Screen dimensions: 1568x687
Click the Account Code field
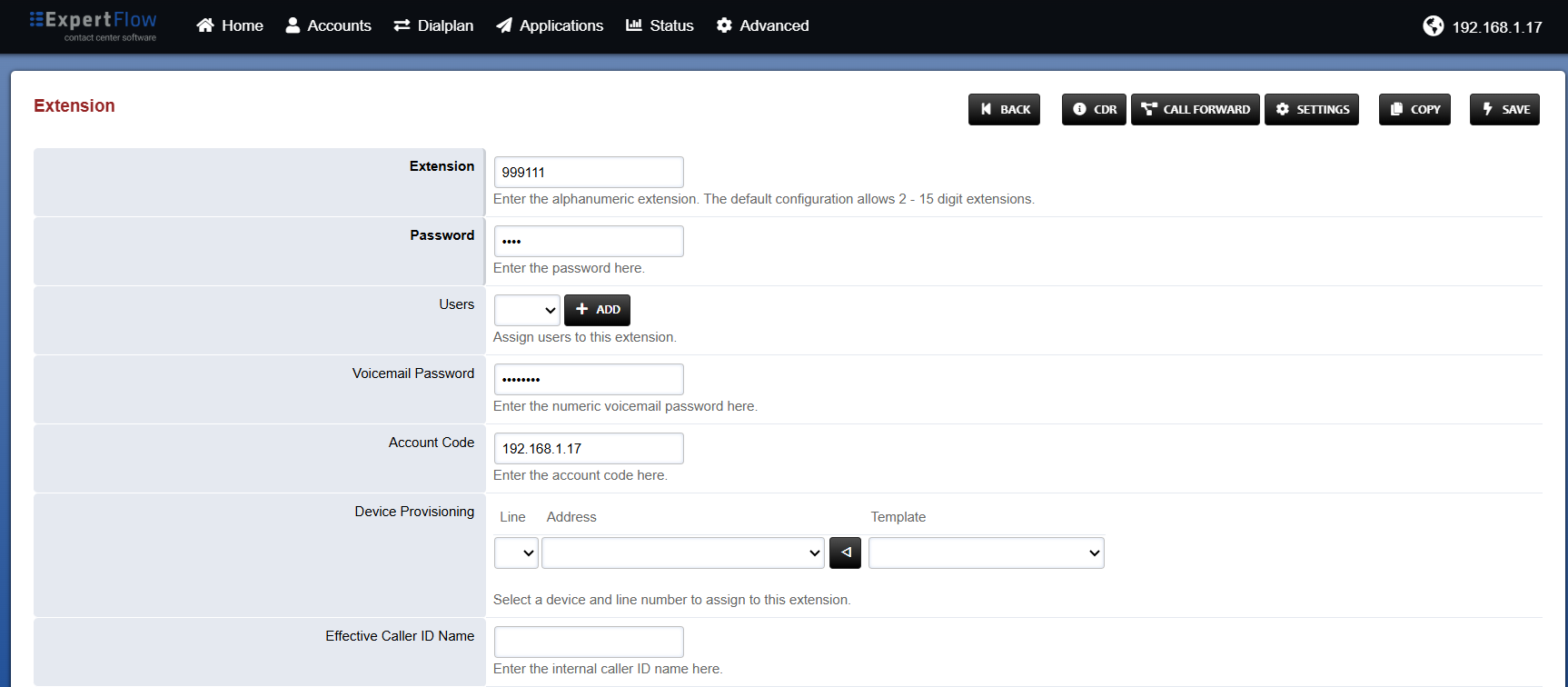589,448
